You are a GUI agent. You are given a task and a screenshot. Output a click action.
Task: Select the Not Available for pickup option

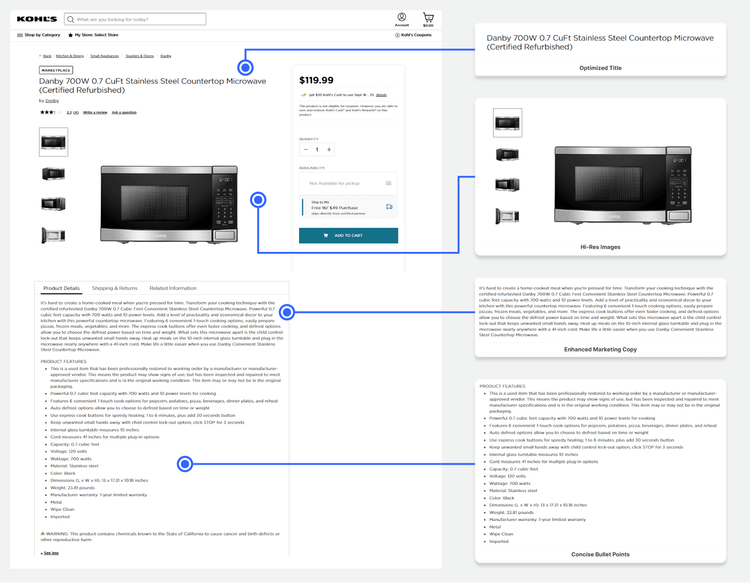coord(349,183)
